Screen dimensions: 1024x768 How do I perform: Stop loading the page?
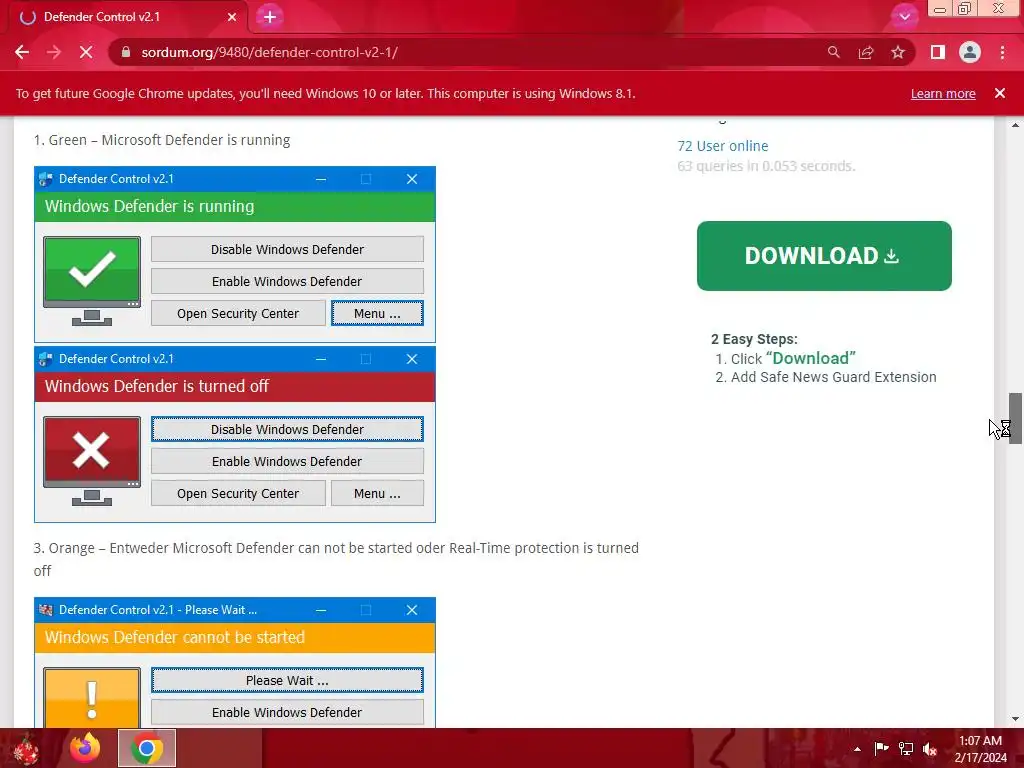tap(86, 52)
